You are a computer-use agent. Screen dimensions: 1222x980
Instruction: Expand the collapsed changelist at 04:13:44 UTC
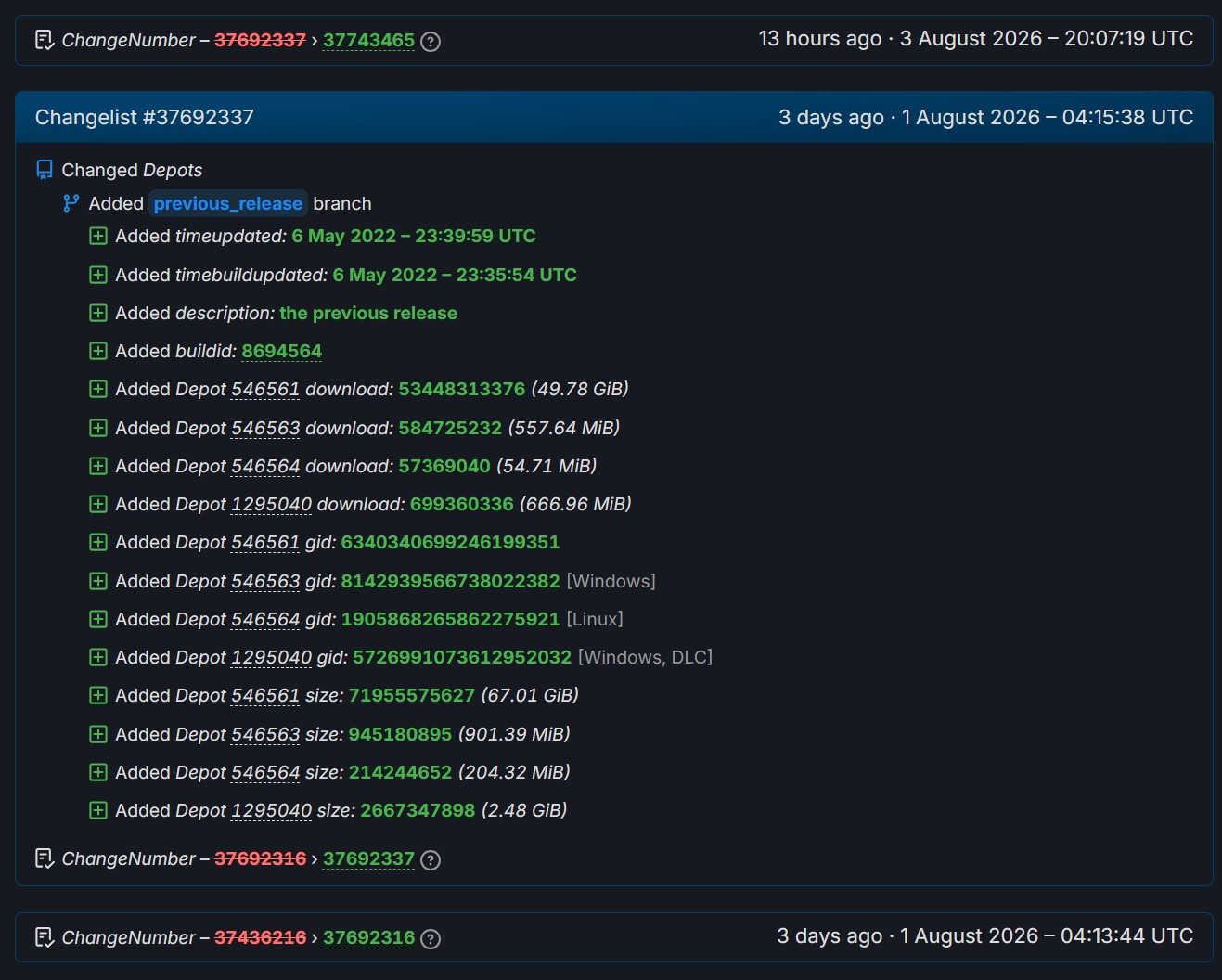(614, 937)
